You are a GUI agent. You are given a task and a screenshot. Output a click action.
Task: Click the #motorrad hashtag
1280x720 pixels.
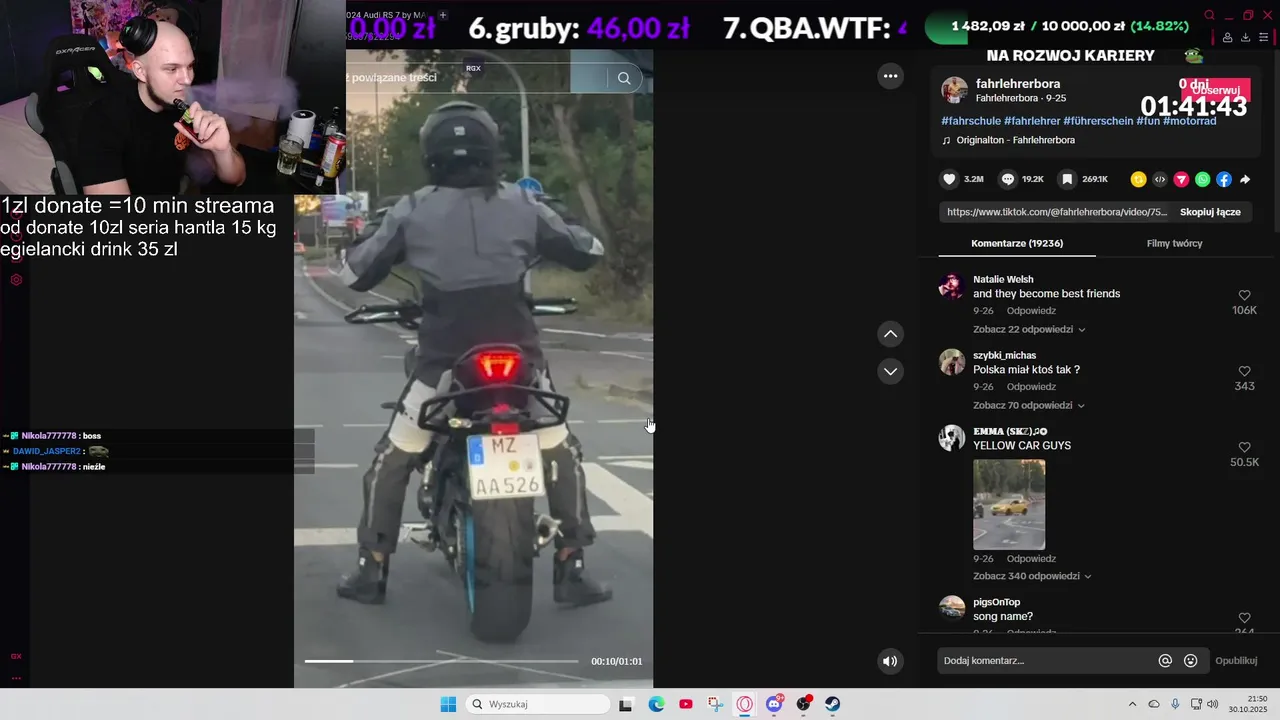pyautogui.click(x=1190, y=121)
